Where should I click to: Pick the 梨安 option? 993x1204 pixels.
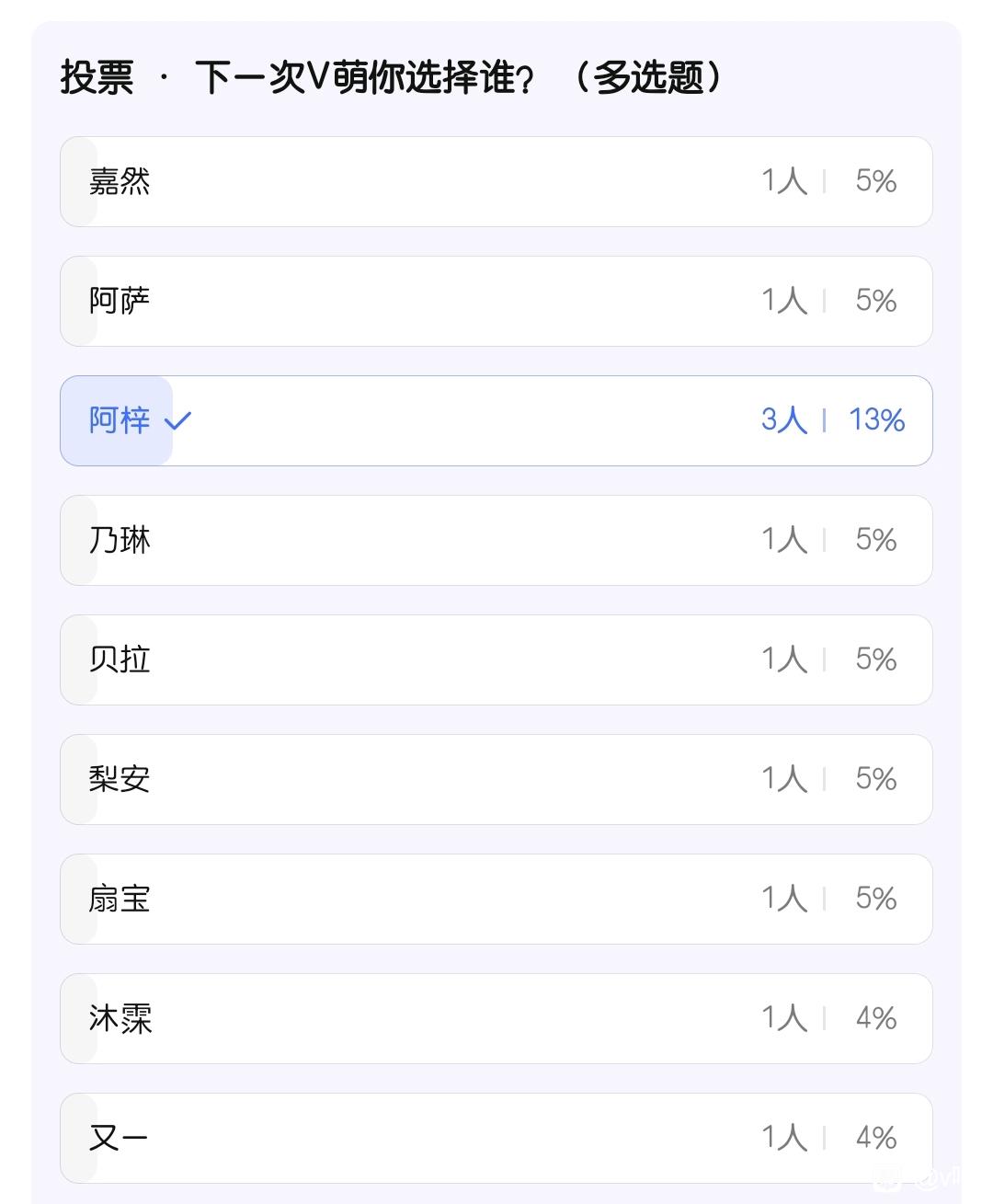pyautogui.click(x=496, y=779)
